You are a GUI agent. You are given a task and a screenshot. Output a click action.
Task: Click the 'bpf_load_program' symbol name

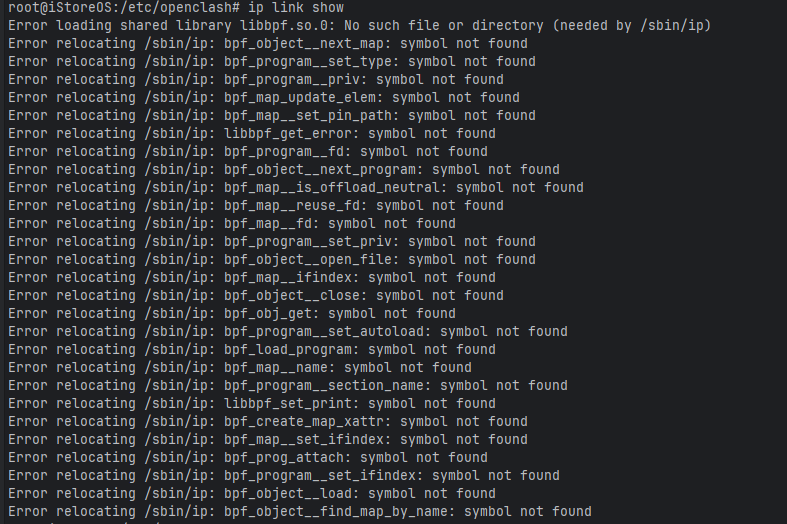[287, 349]
